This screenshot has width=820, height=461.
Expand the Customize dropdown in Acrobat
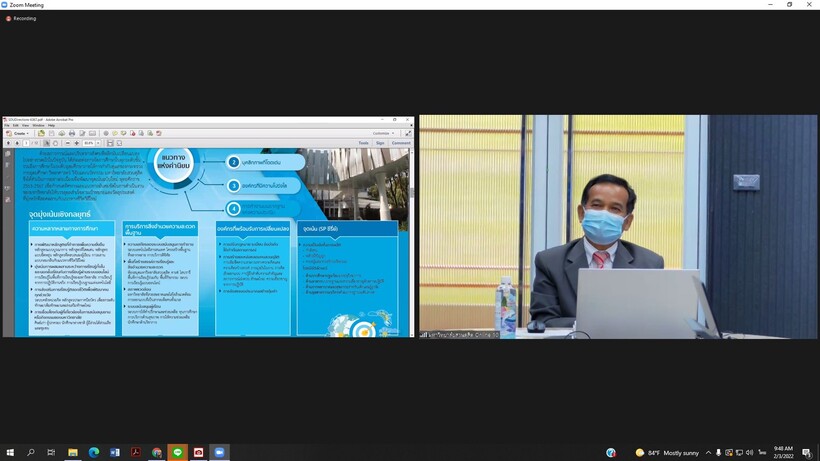(x=383, y=133)
